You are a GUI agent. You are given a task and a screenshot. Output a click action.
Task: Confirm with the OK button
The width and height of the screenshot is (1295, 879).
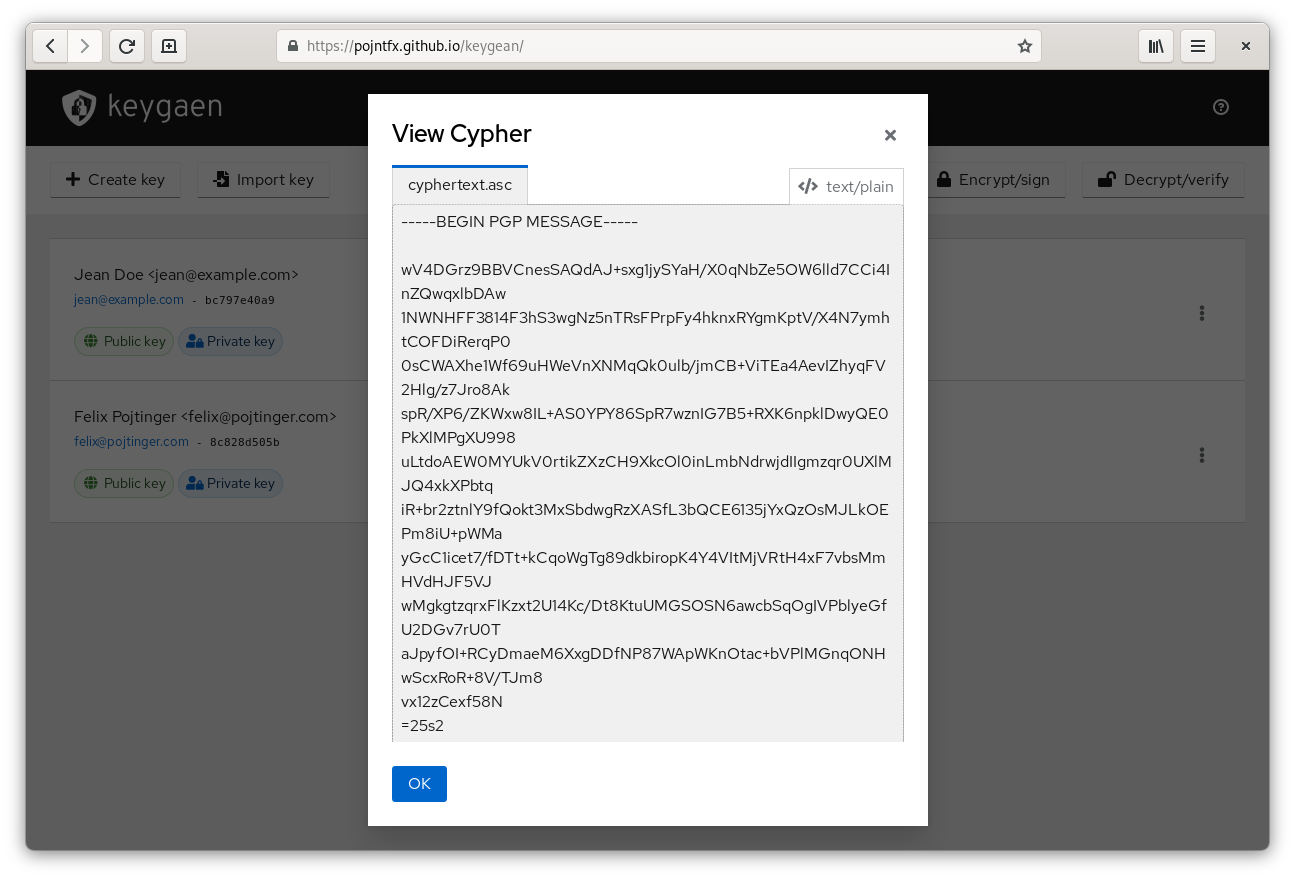[419, 784]
